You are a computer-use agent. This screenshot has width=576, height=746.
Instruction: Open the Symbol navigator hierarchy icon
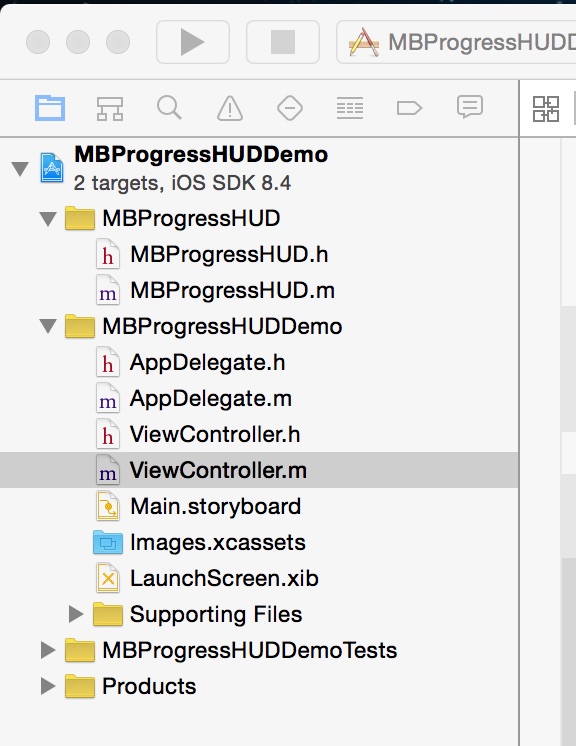pos(110,108)
